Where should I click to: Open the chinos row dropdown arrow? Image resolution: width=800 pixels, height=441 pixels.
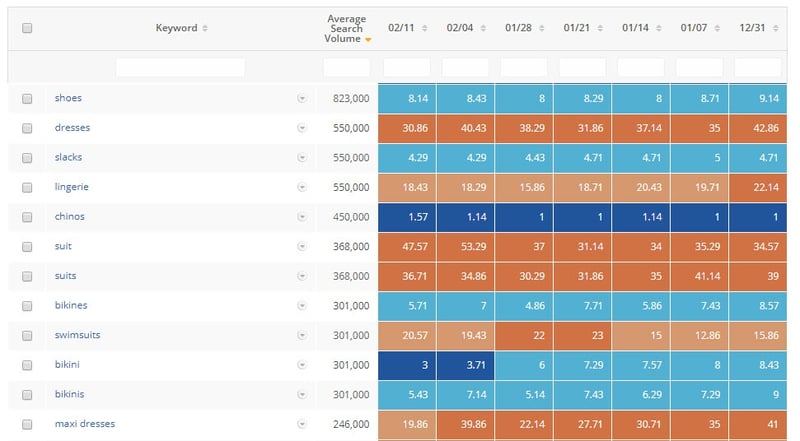coord(302,217)
